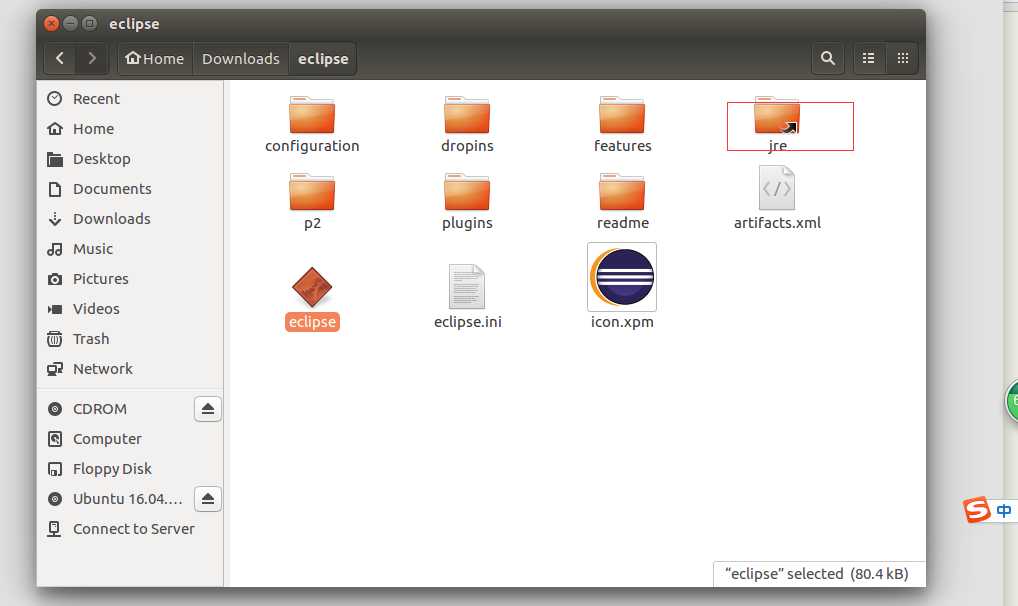Select the icon.xpm image thumbnail

point(622,277)
